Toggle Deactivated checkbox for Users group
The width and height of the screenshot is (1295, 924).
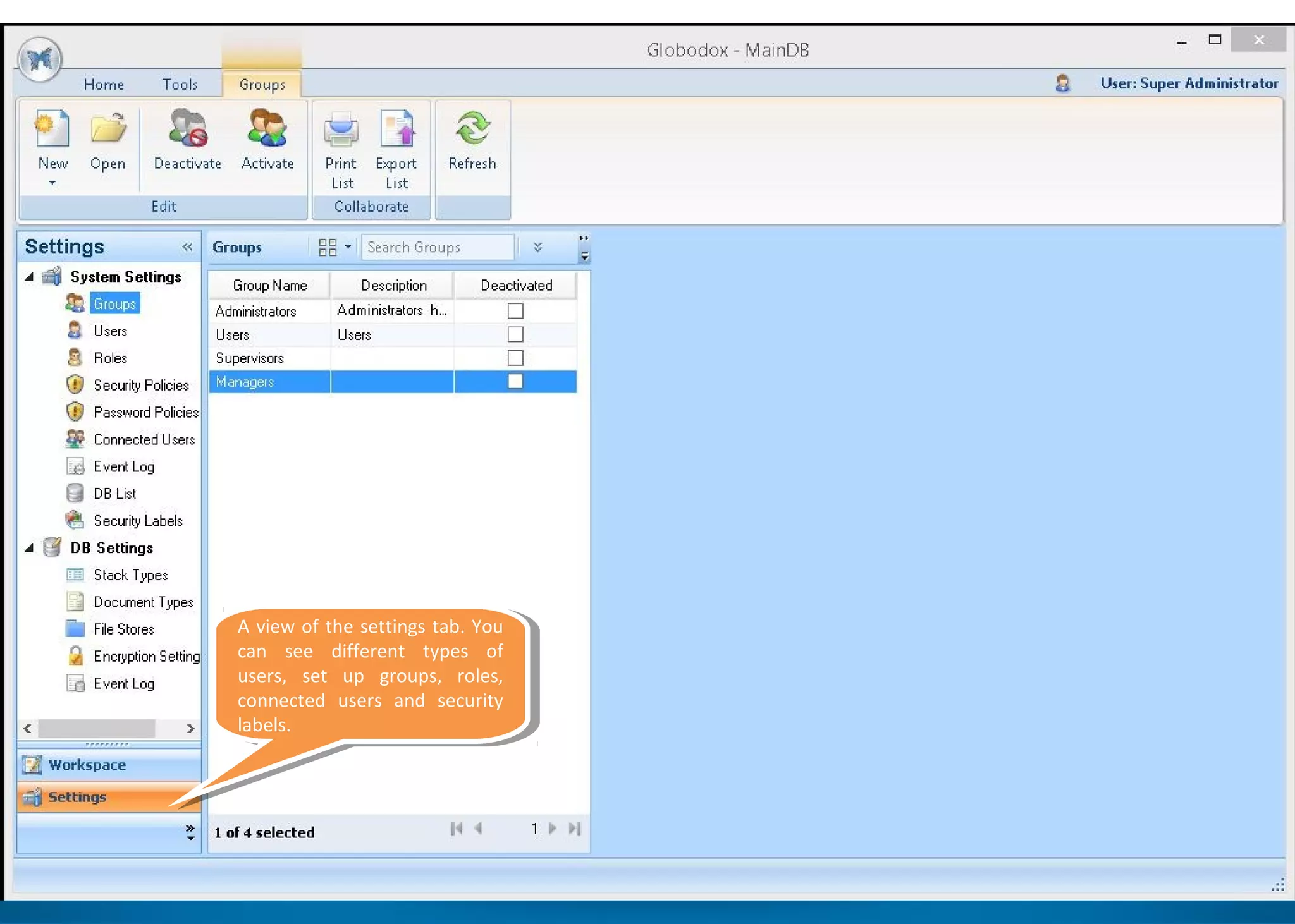515,334
